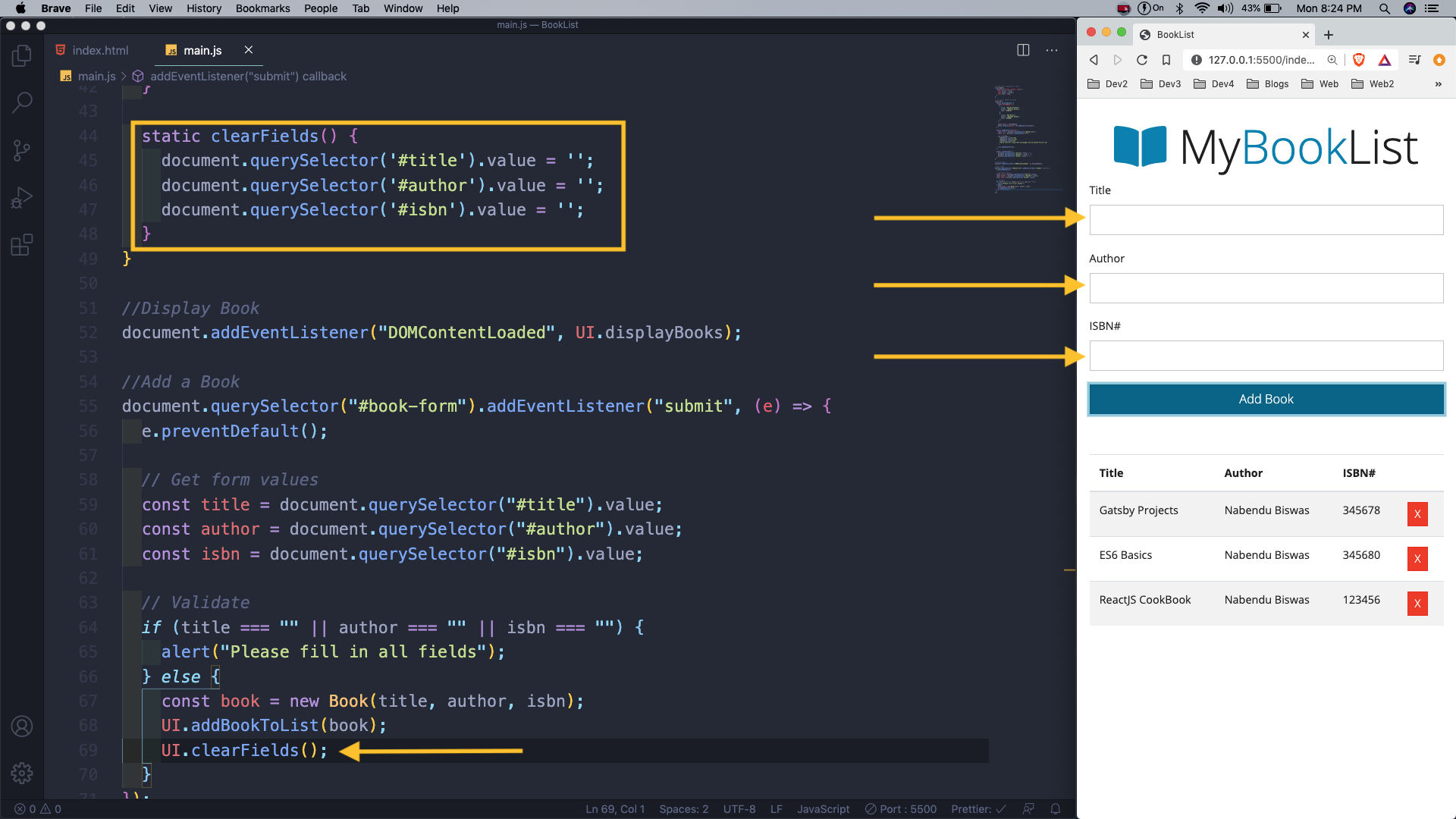Change LF end of line sequence
Viewport: 1456px width, 819px height.
pos(777,809)
